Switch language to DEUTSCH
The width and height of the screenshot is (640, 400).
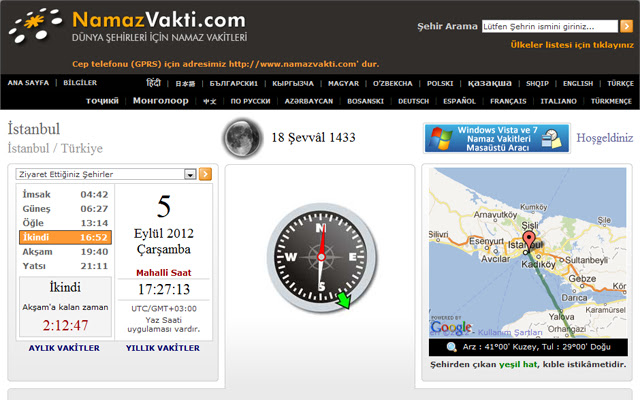[413, 101]
